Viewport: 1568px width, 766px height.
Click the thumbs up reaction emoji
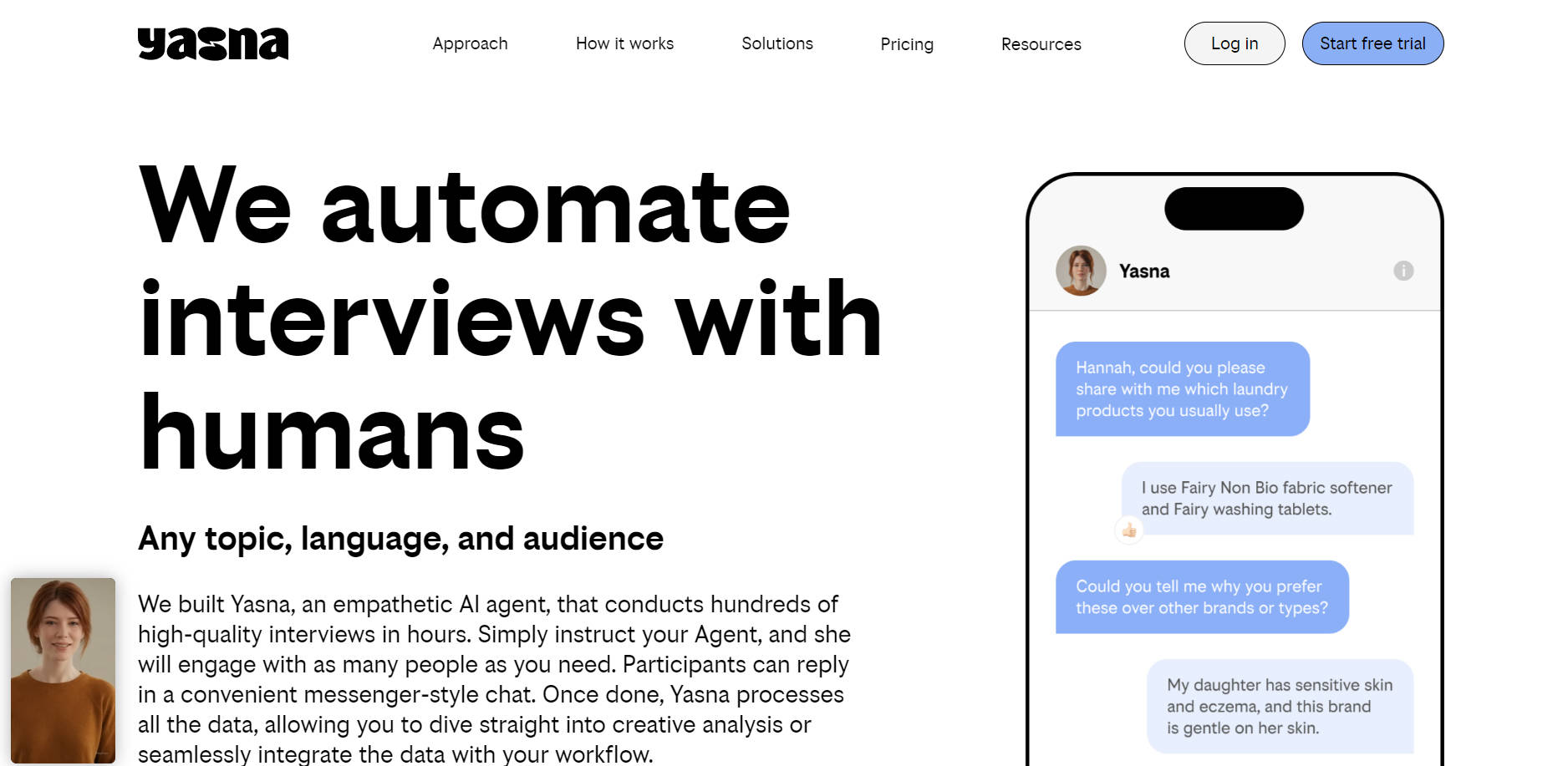(x=1129, y=530)
